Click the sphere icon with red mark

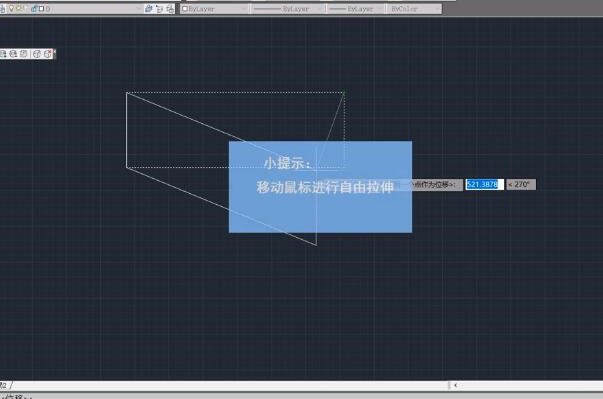pos(48,54)
